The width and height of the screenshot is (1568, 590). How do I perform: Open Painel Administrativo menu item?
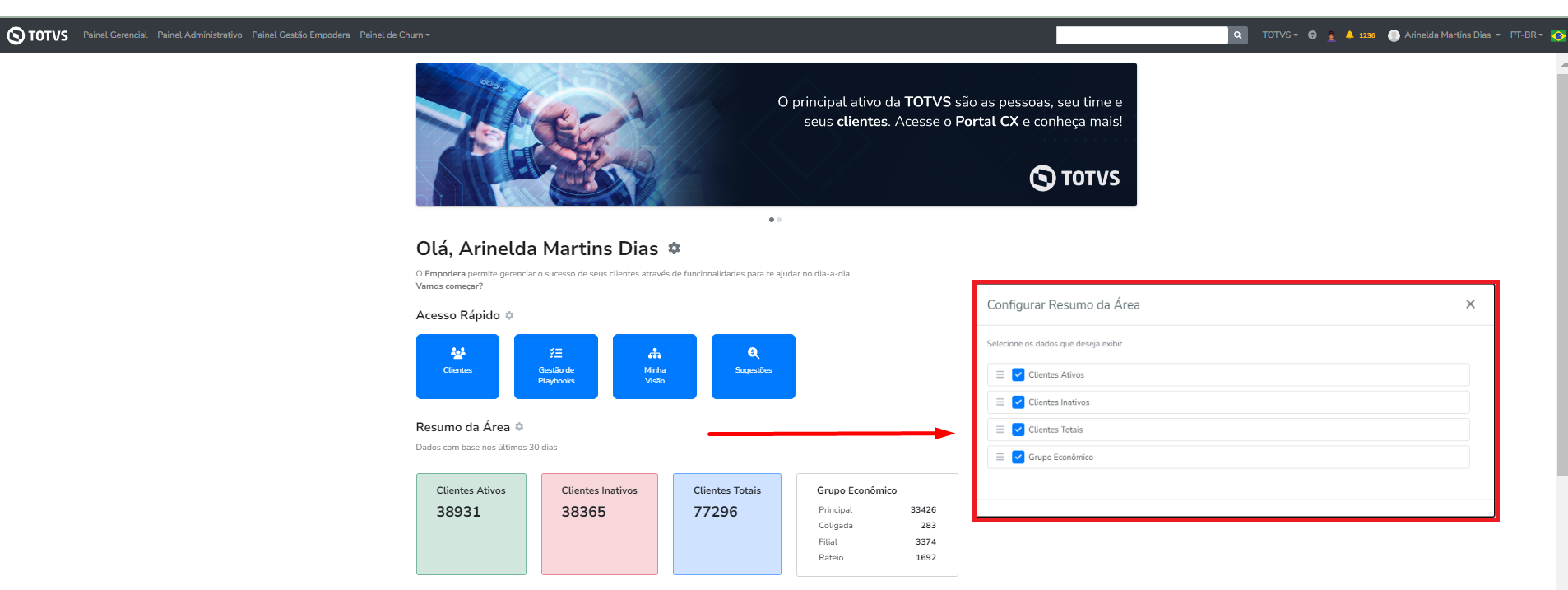[200, 35]
